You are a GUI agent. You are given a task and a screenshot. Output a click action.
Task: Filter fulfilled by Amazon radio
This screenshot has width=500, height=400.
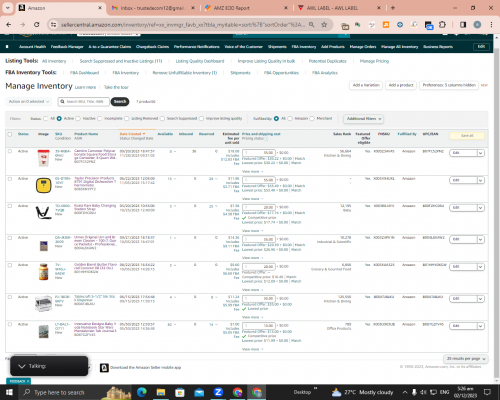[290, 118]
